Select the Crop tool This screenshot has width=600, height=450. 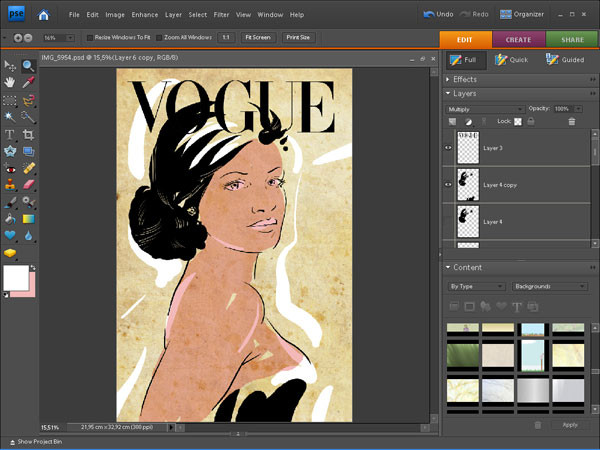28,135
